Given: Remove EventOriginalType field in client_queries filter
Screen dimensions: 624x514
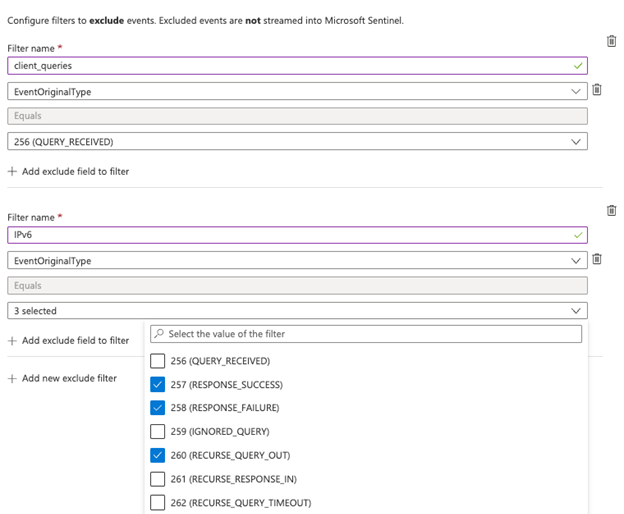Looking at the screenshot, I should pyautogui.click(x=597, y=90).
